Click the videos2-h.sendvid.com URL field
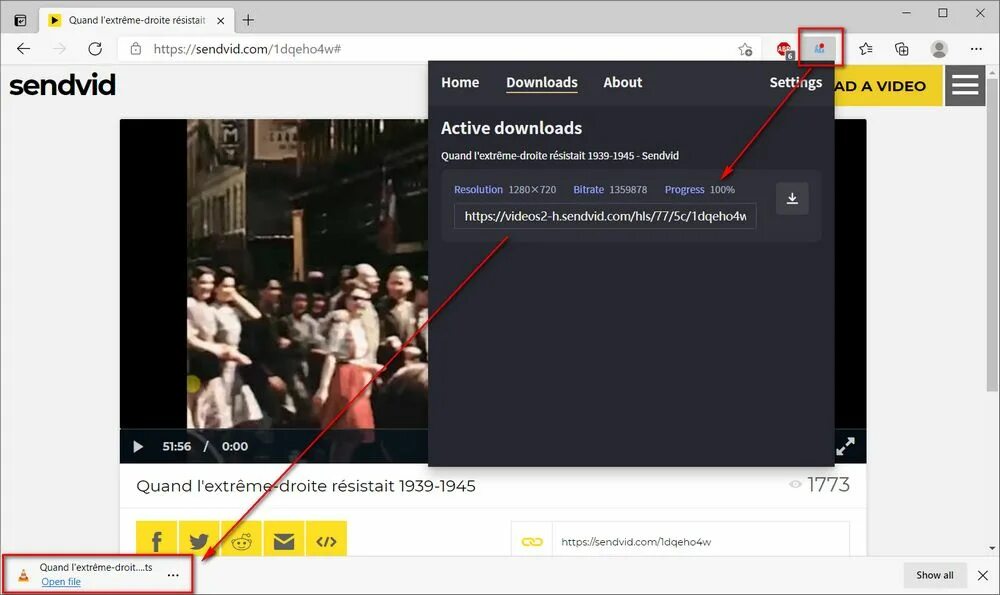The width and height of the screenshot is (1000, 595). pyautogui.click(x=605, y=216)
